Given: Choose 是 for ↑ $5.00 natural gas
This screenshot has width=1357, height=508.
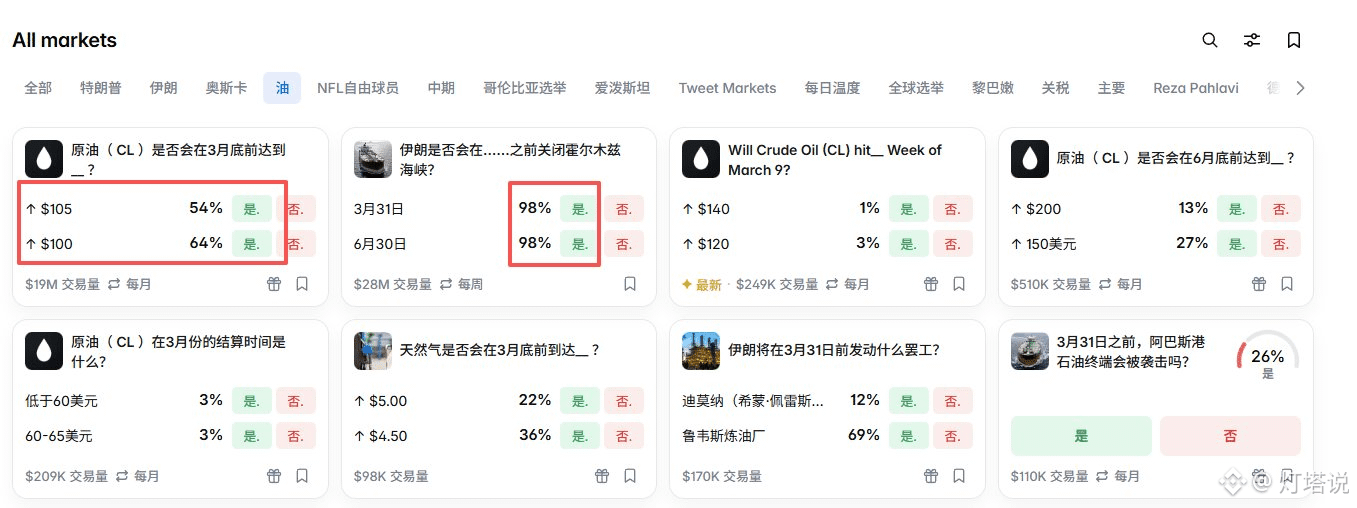Looking at the screenshot, I should tap(580, 401).
